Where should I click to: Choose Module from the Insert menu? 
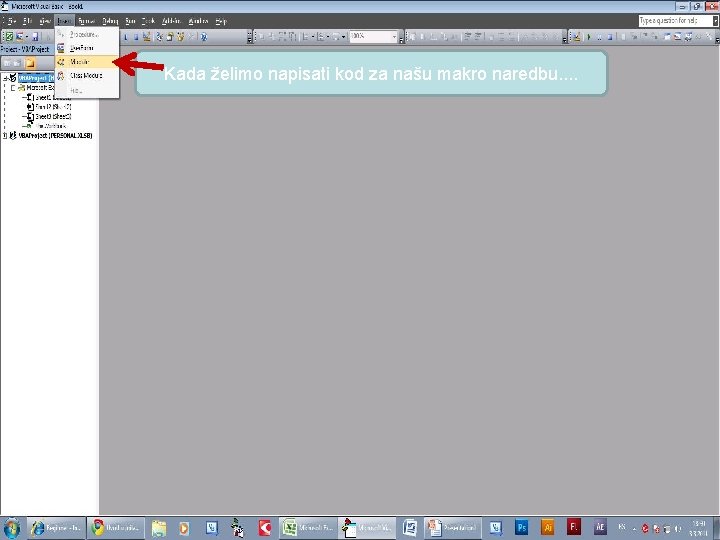[87, 62]
